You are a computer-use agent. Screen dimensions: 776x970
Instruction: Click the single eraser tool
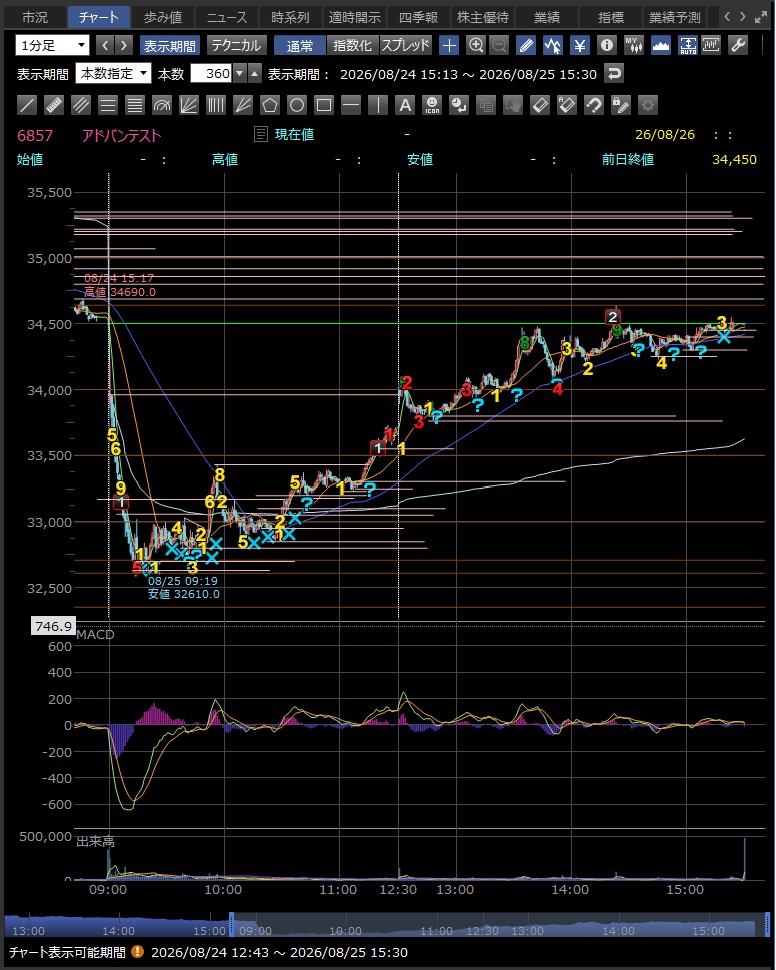click(x=540, y=105)
